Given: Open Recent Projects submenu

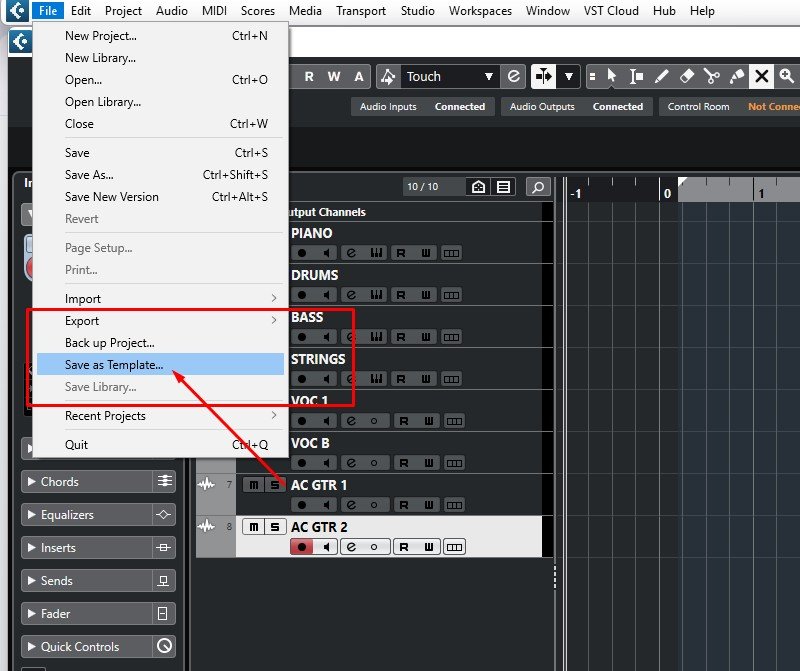Looking at the screenshot, I should pyautogui.click(x=160, y=415).
